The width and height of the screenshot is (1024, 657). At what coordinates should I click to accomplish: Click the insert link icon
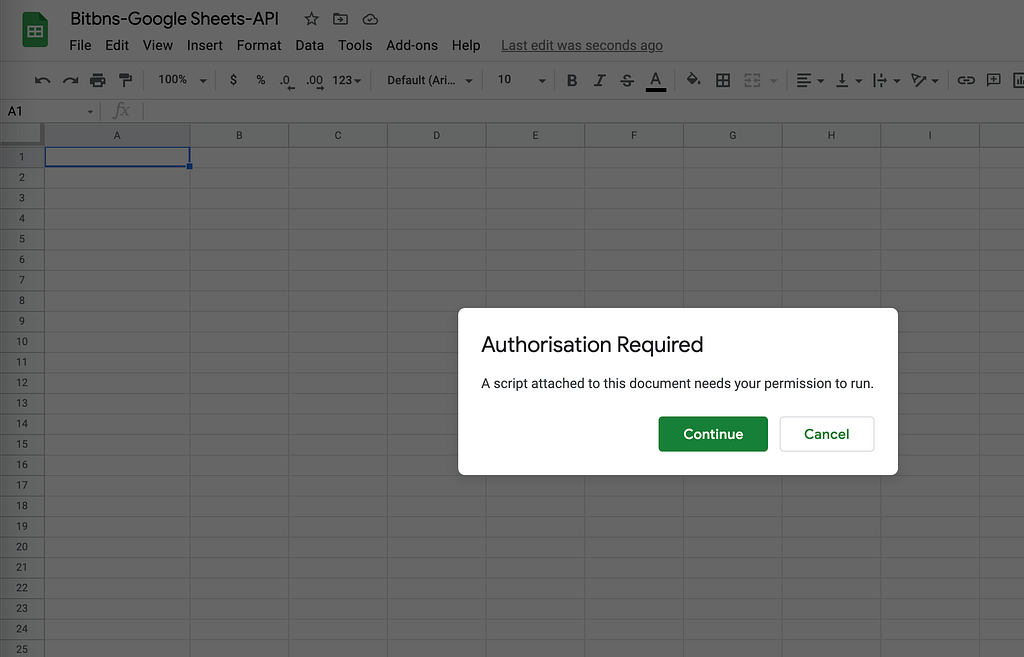pyautogui.click(x=965, y=80)
